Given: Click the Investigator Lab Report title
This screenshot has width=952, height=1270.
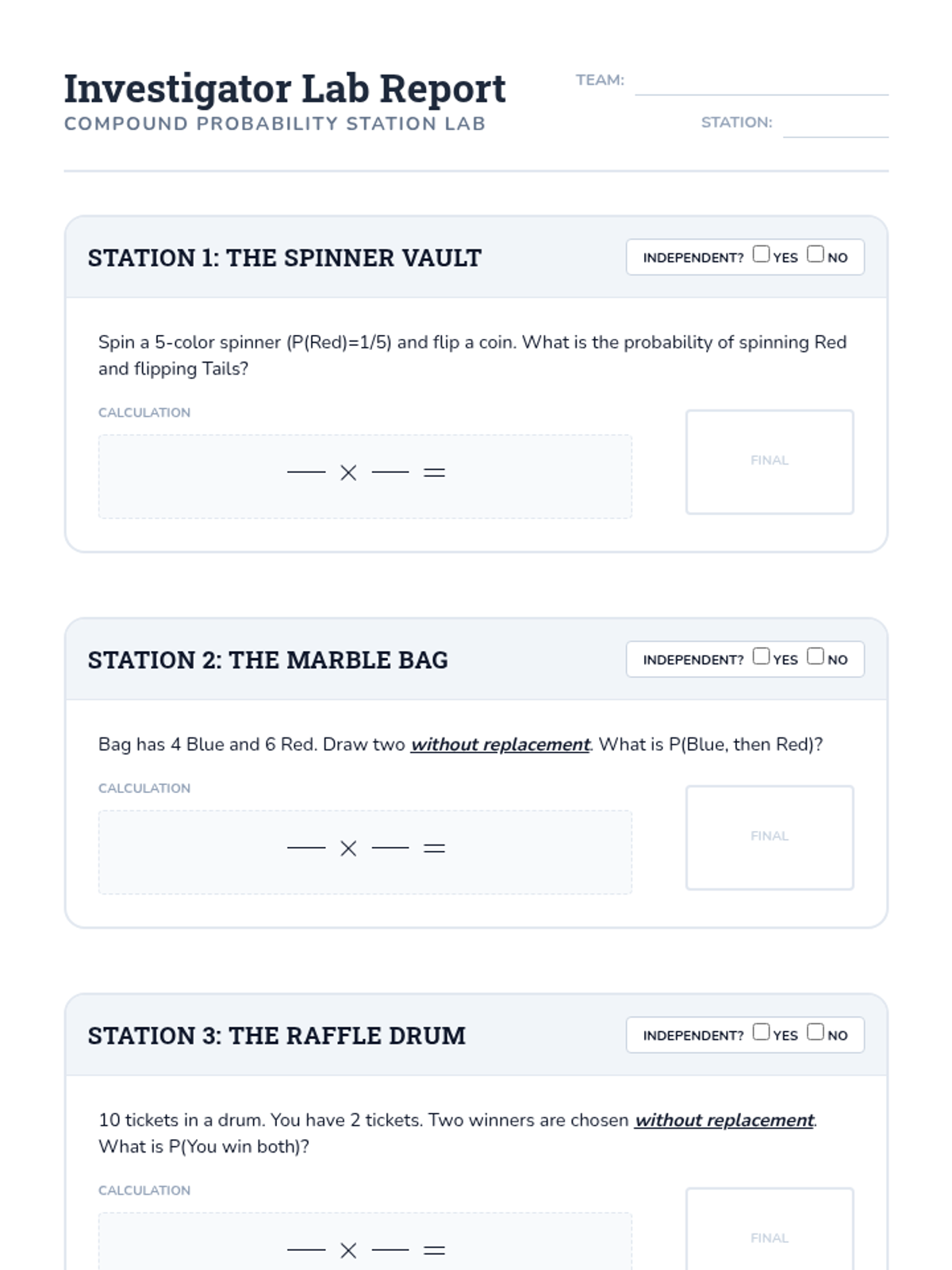Looking at the screenshot, I should coord(285,88).
